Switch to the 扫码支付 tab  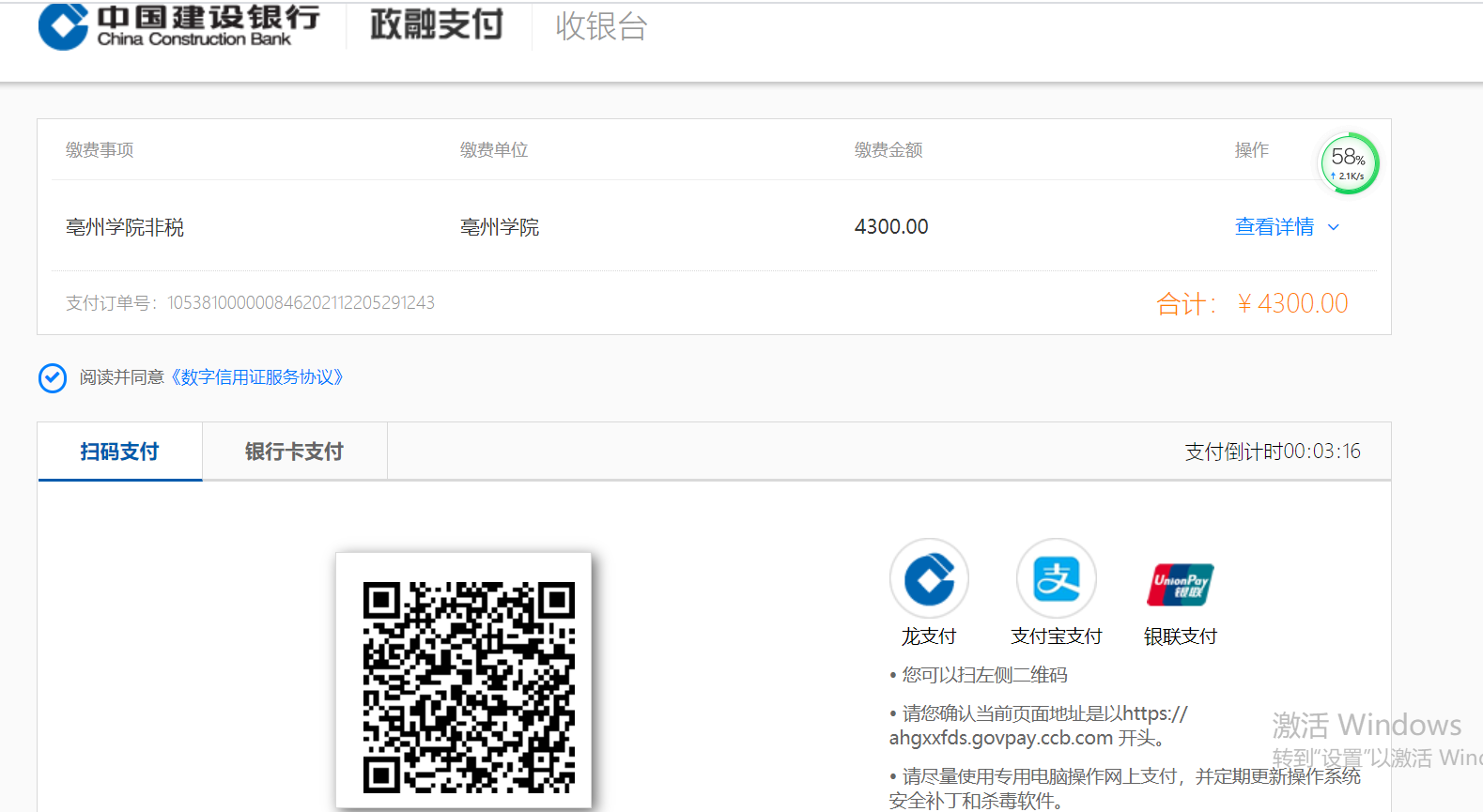(x=119, y=452)
